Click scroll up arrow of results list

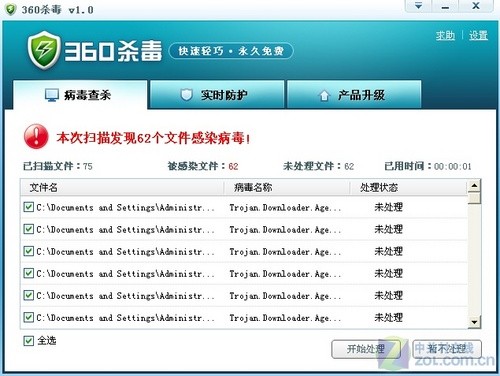474,186
